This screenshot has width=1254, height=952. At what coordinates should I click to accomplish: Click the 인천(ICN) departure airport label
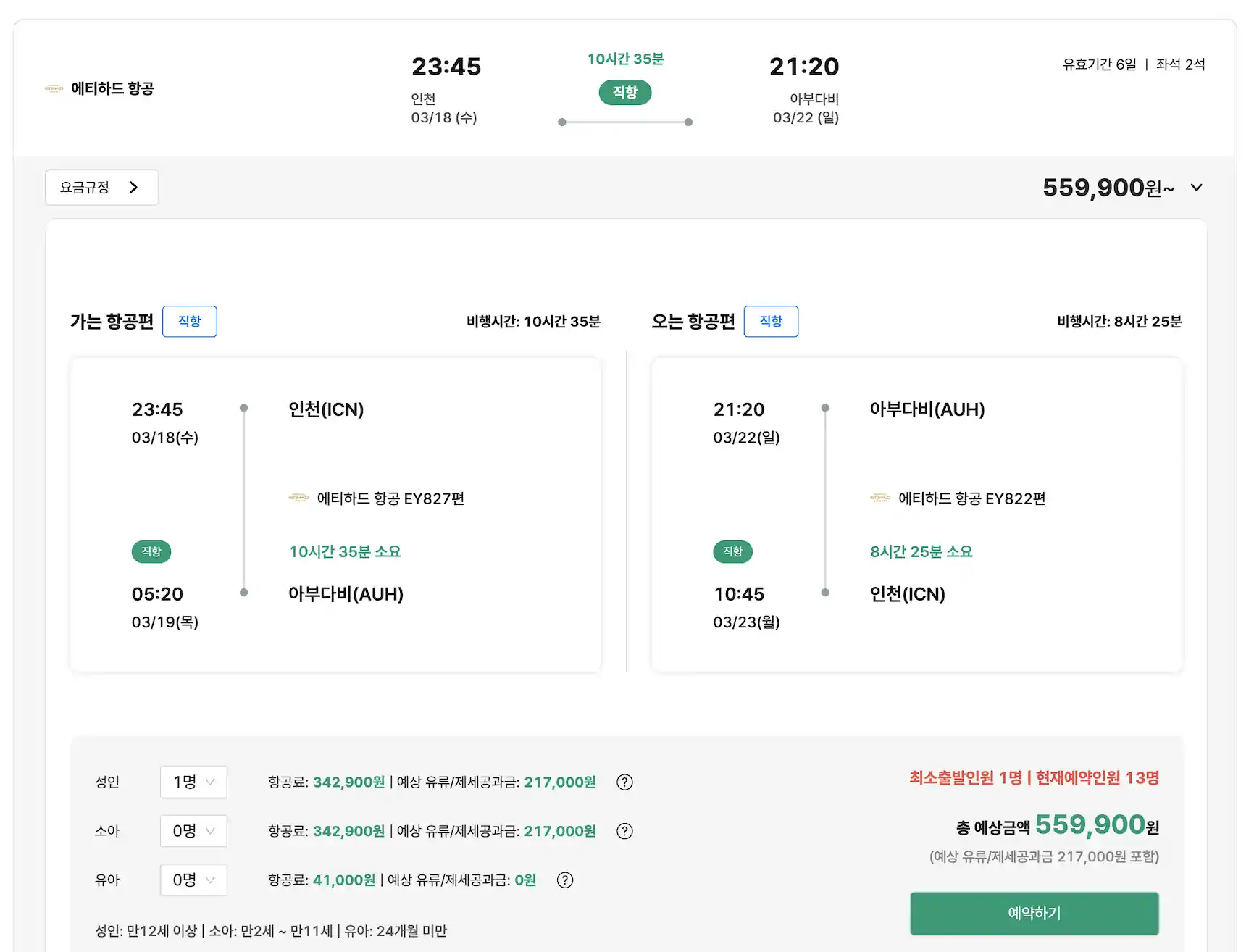(x=326, y=410)
